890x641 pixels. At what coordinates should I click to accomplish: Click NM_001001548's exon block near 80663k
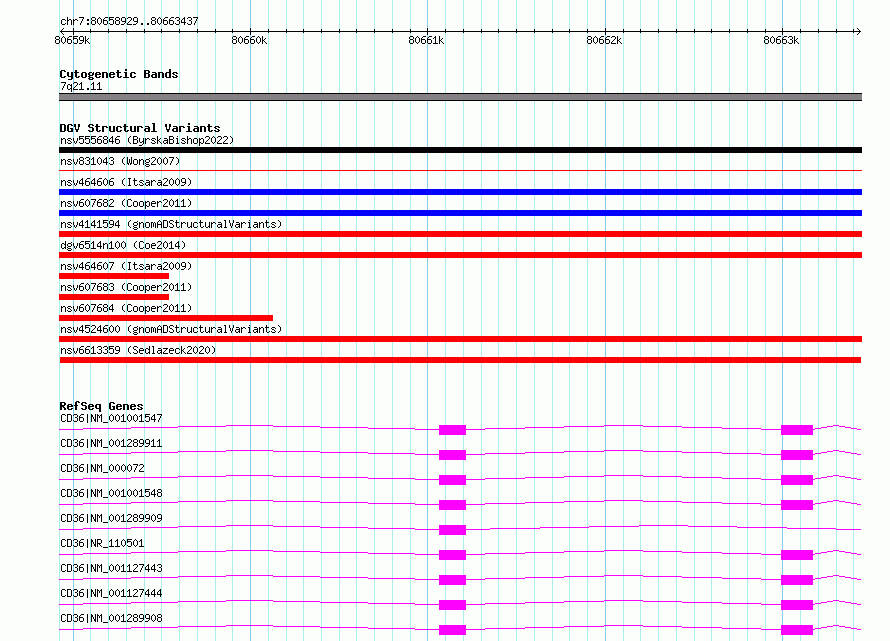click(797, 505)
